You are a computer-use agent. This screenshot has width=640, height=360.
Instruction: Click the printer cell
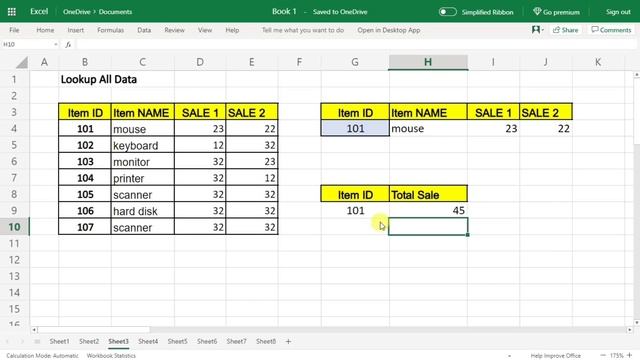click(142, 178)
